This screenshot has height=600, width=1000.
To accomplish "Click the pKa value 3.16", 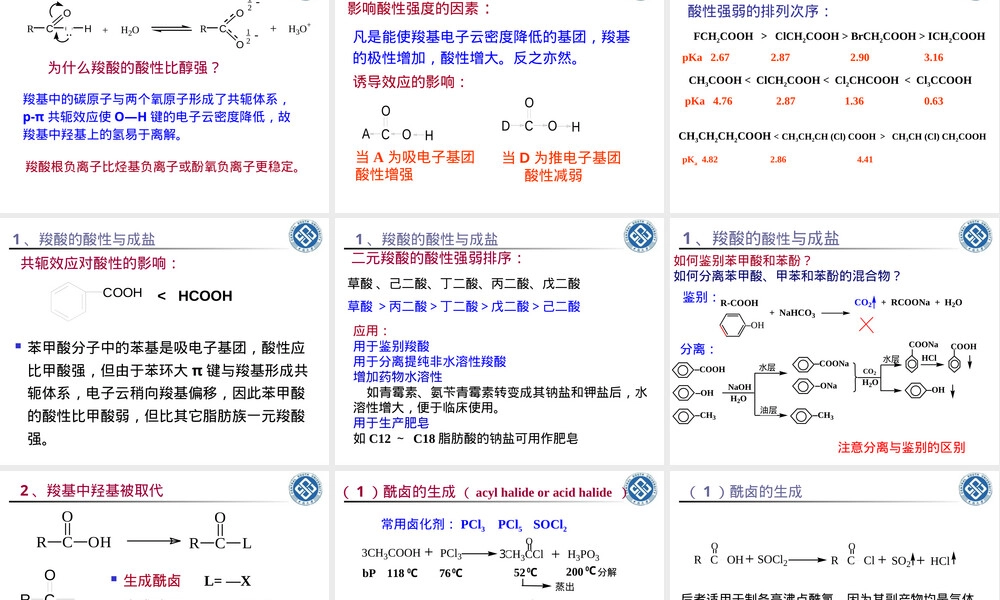I will click(x=934, y=57).
